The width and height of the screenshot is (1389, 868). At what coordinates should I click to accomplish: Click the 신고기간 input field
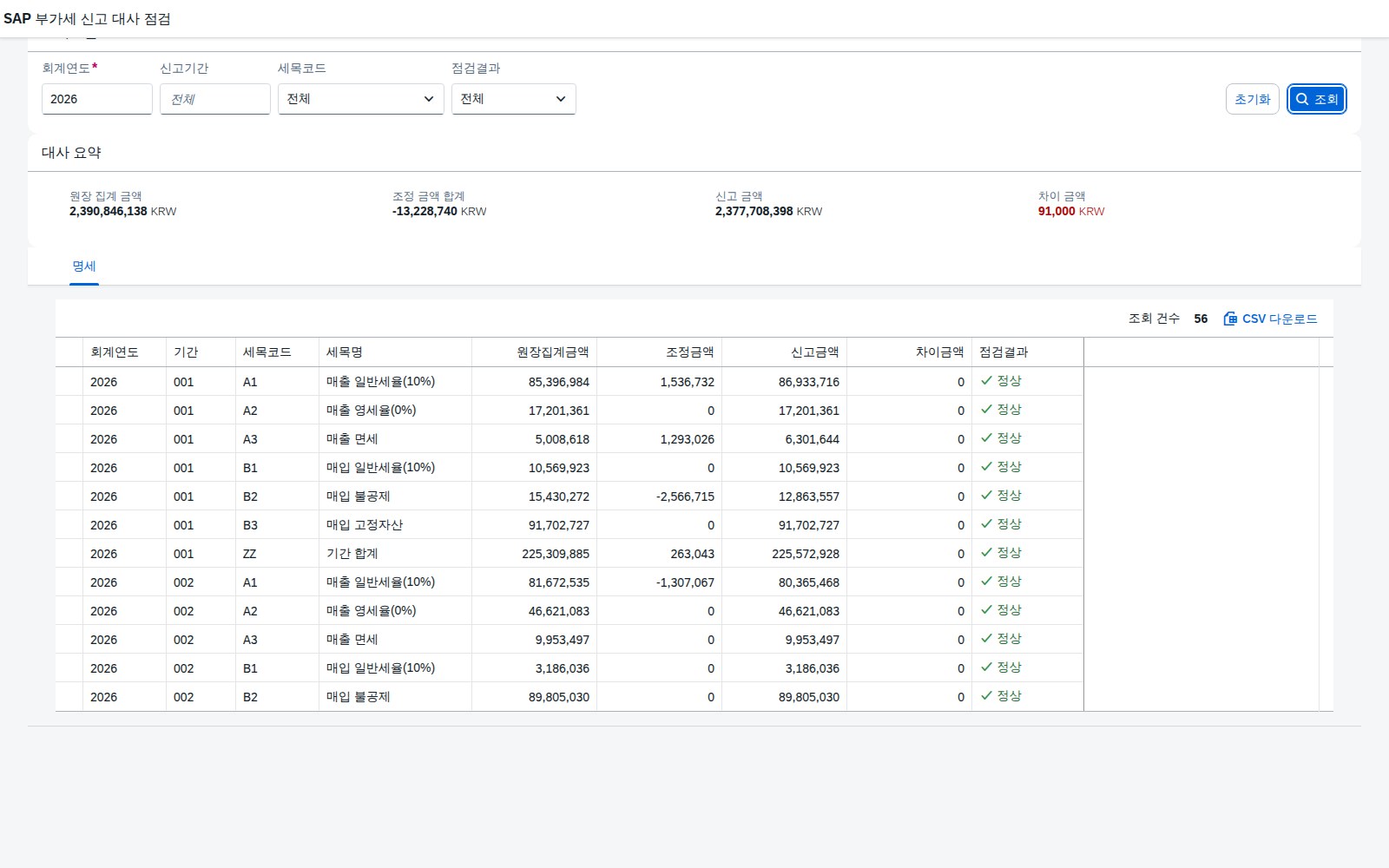coord(214,99)
